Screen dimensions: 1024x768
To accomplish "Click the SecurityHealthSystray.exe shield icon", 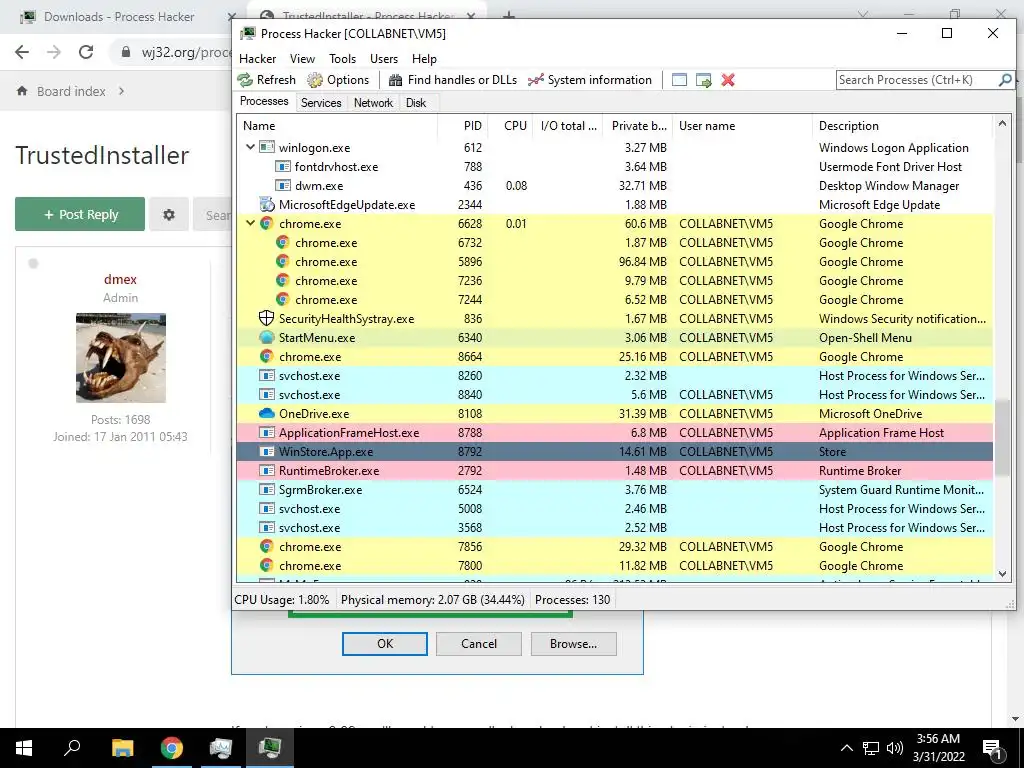I will click(266, 319).
